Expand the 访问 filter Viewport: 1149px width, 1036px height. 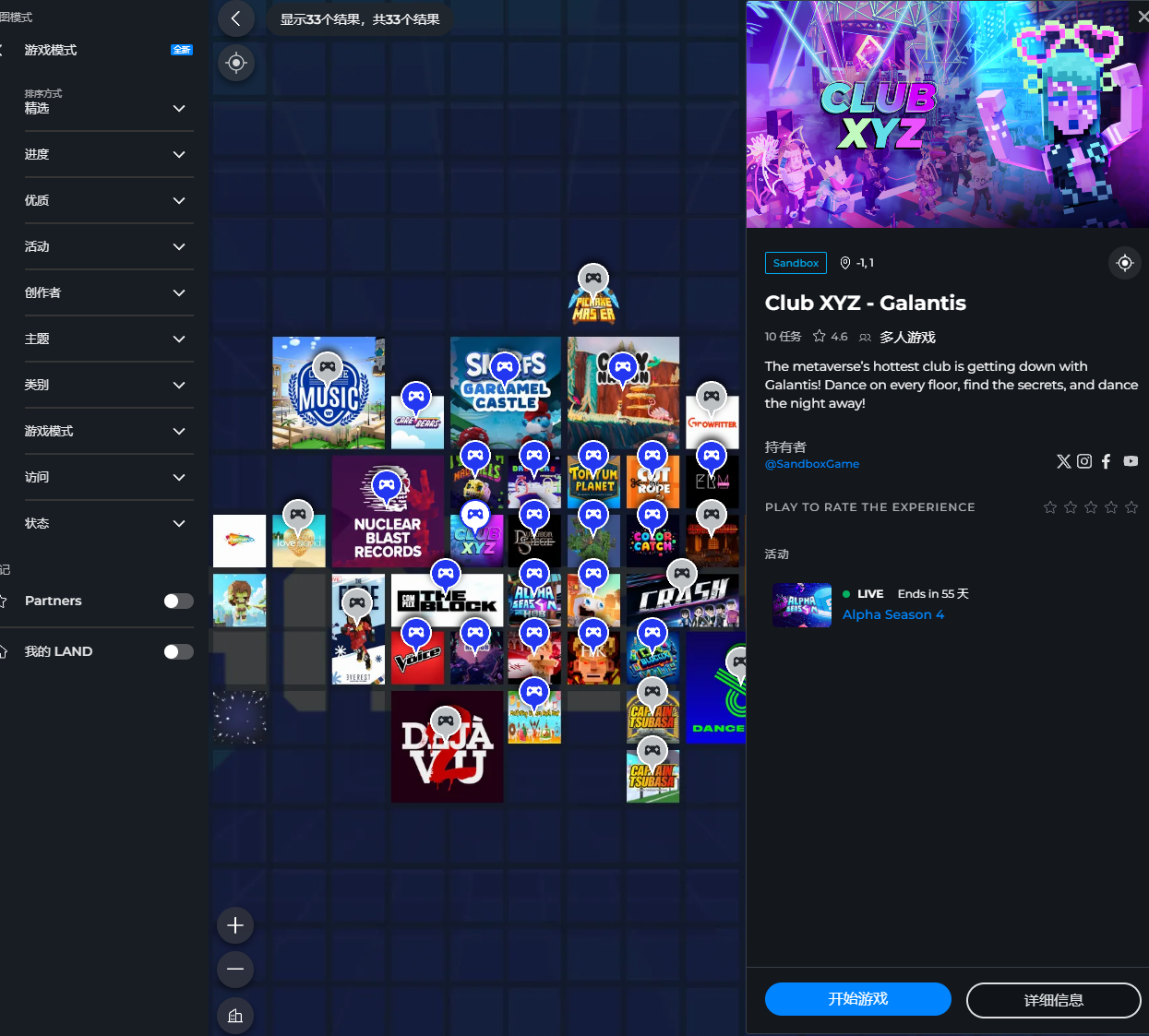tap(109, 477)
